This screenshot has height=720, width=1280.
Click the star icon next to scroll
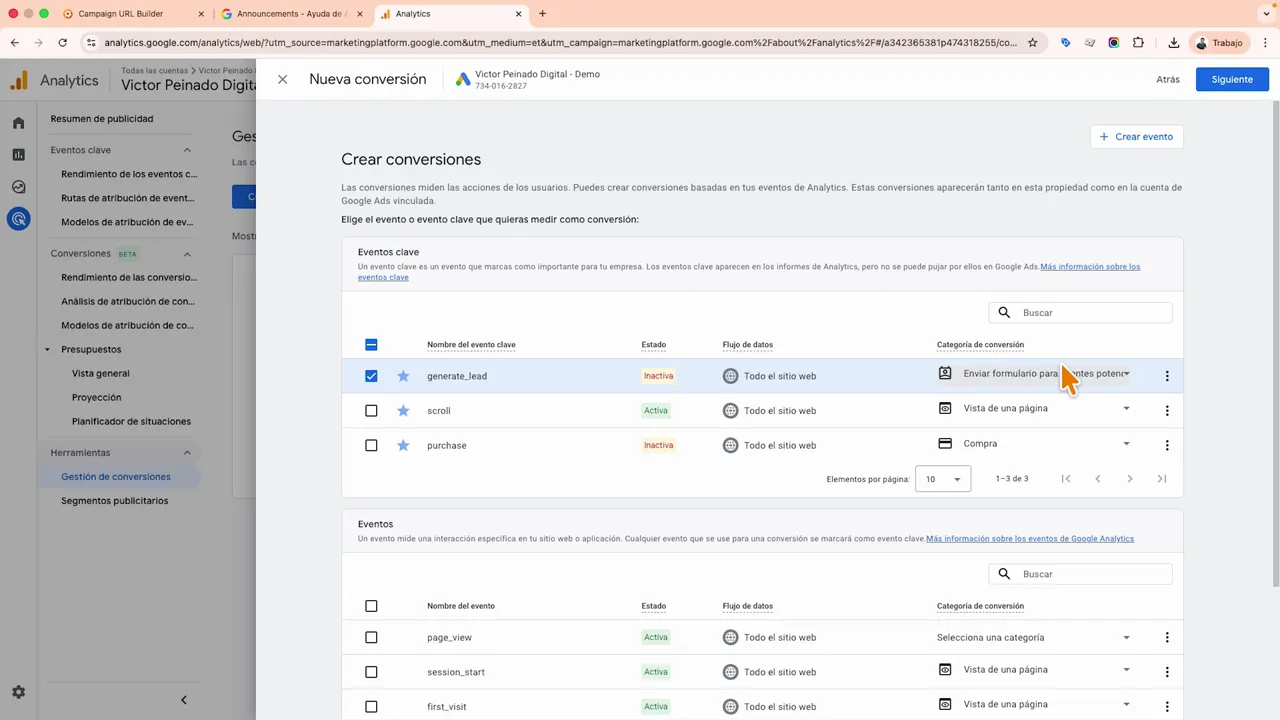click(x=403, y=411)
